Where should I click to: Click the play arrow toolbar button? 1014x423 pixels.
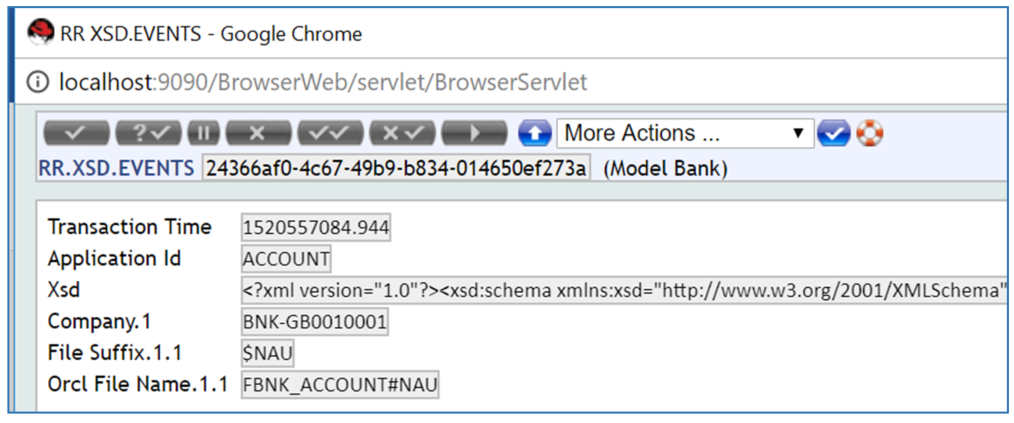[474, 133]
